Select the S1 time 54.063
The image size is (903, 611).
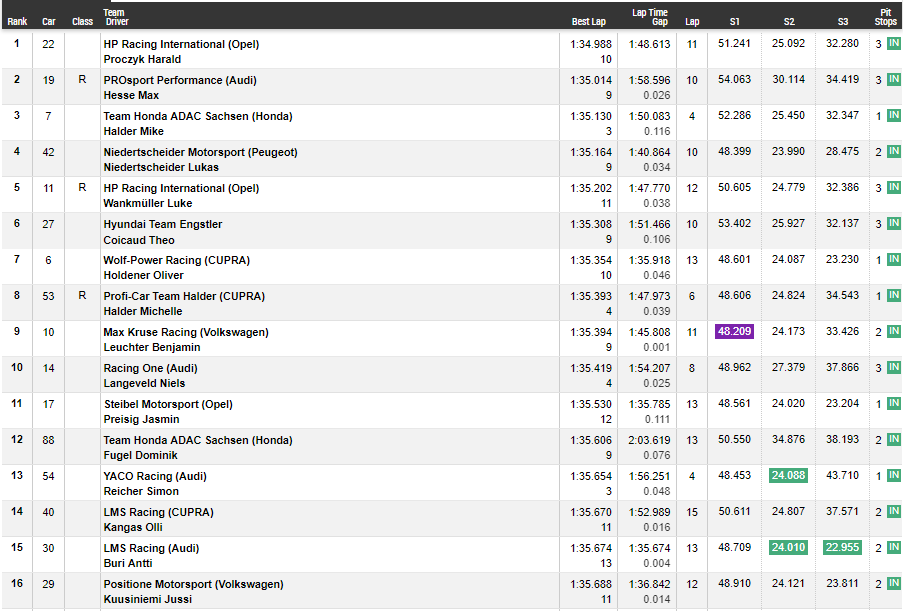734,79
